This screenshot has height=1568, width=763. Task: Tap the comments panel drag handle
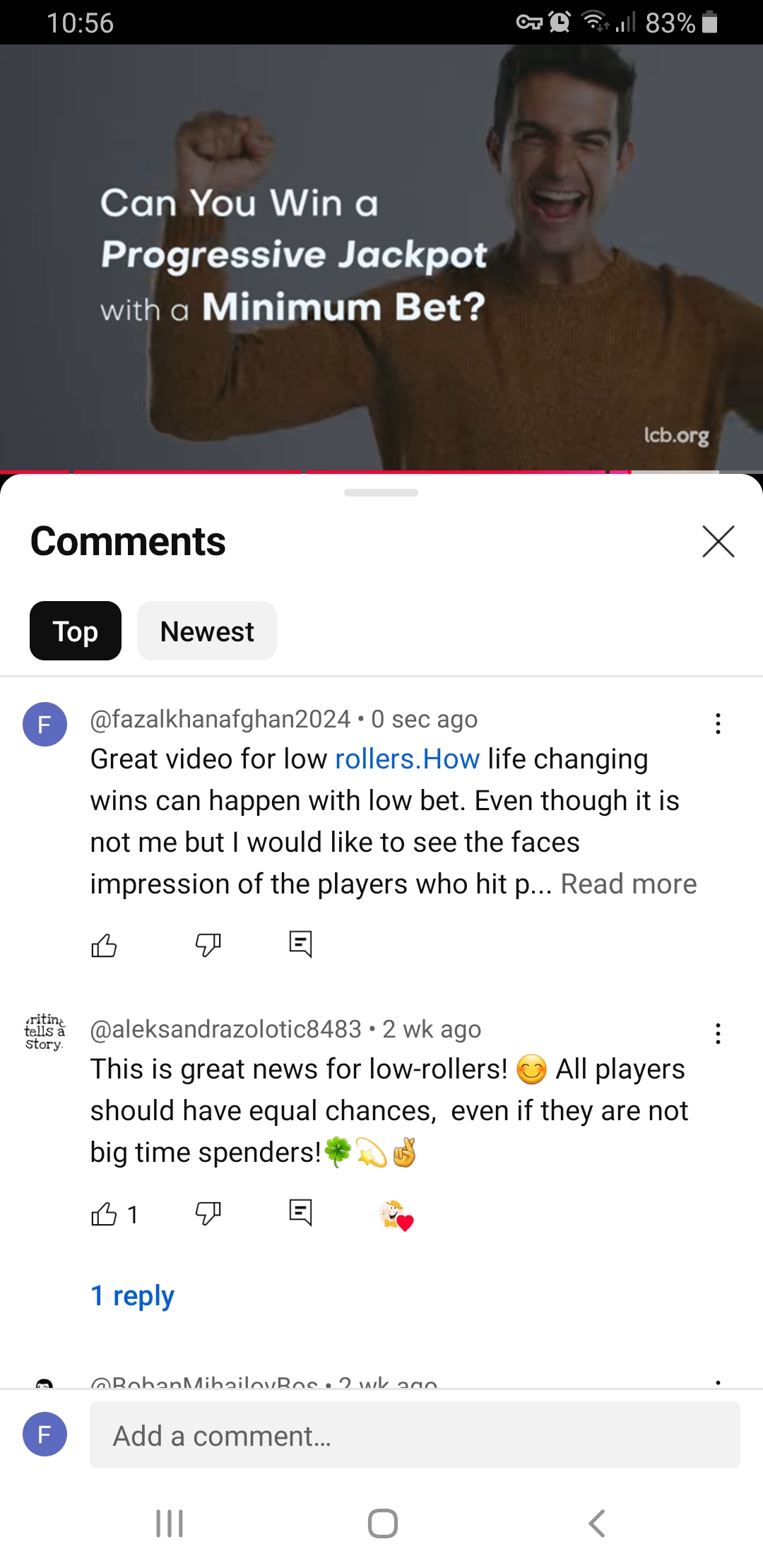(381, 492)
